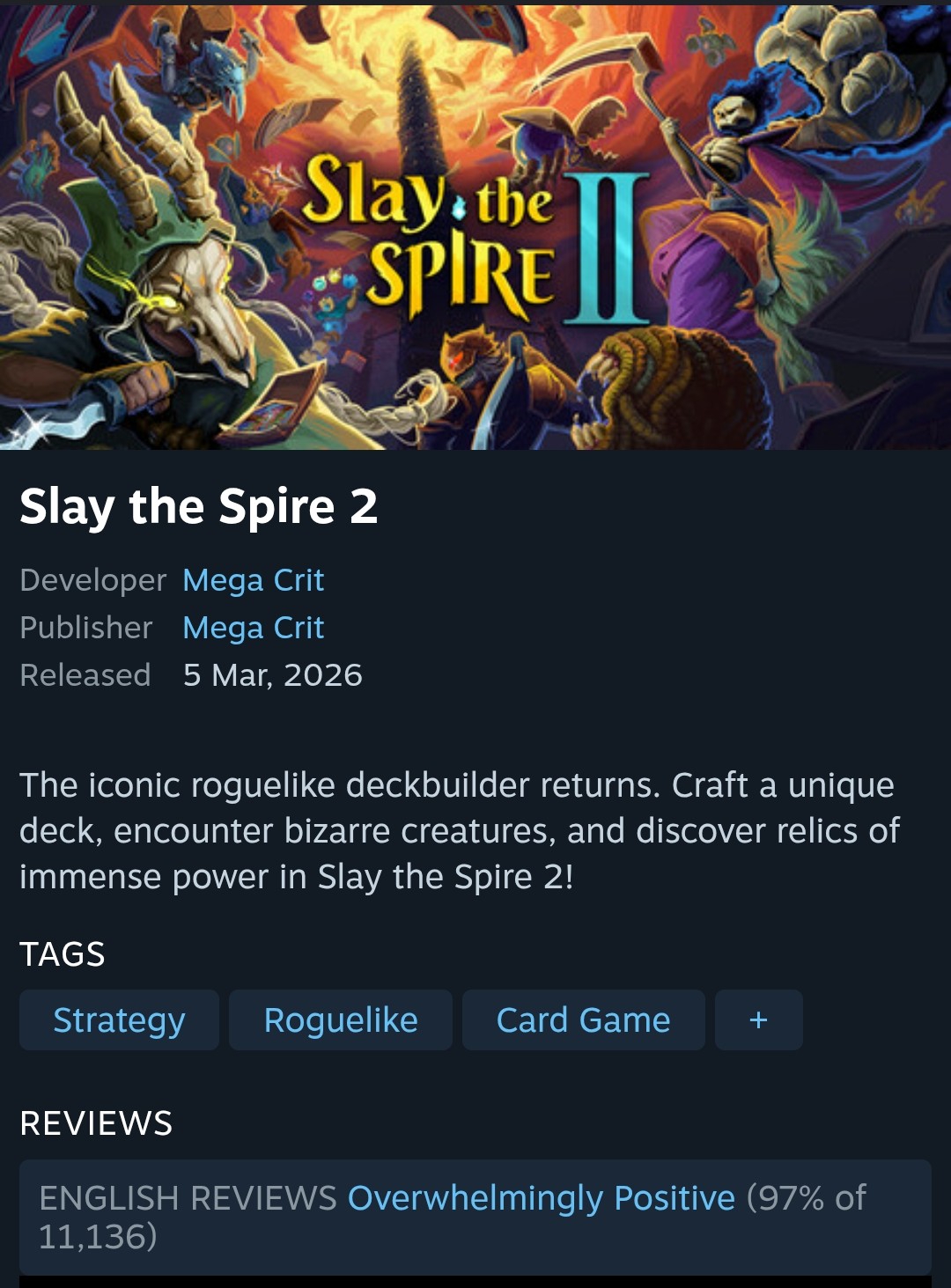The height and width of the screenshot is (1288, 951).
Task: Open the Strategy tag
Action: (119, 1019)
